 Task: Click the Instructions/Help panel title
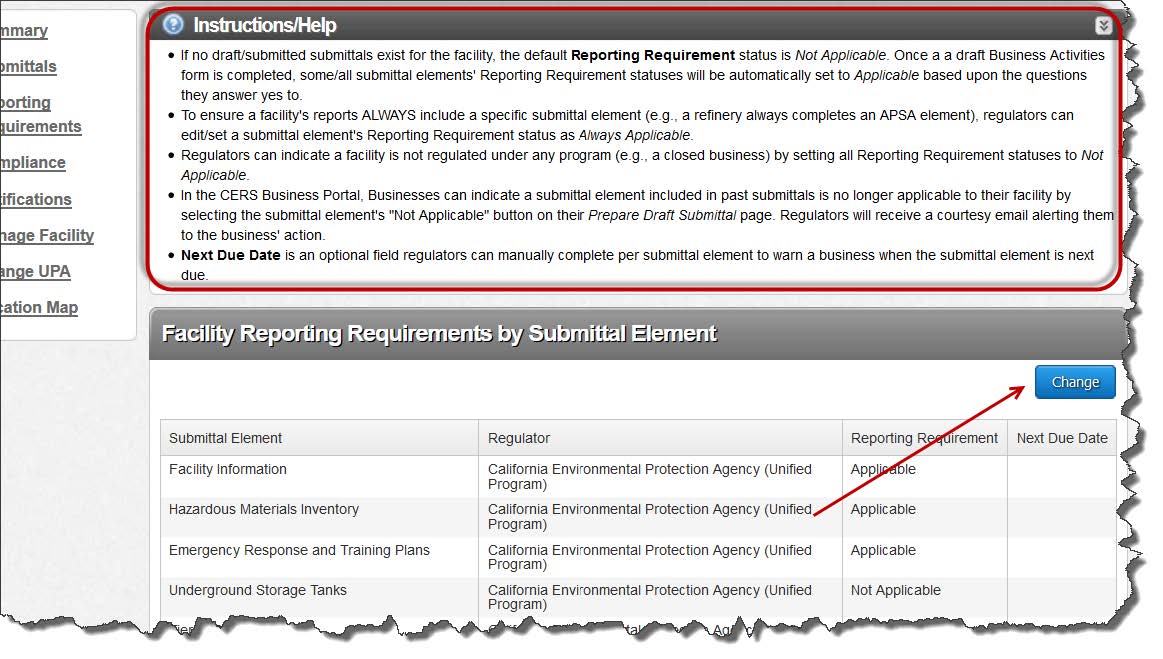click(x=265, y=25)
